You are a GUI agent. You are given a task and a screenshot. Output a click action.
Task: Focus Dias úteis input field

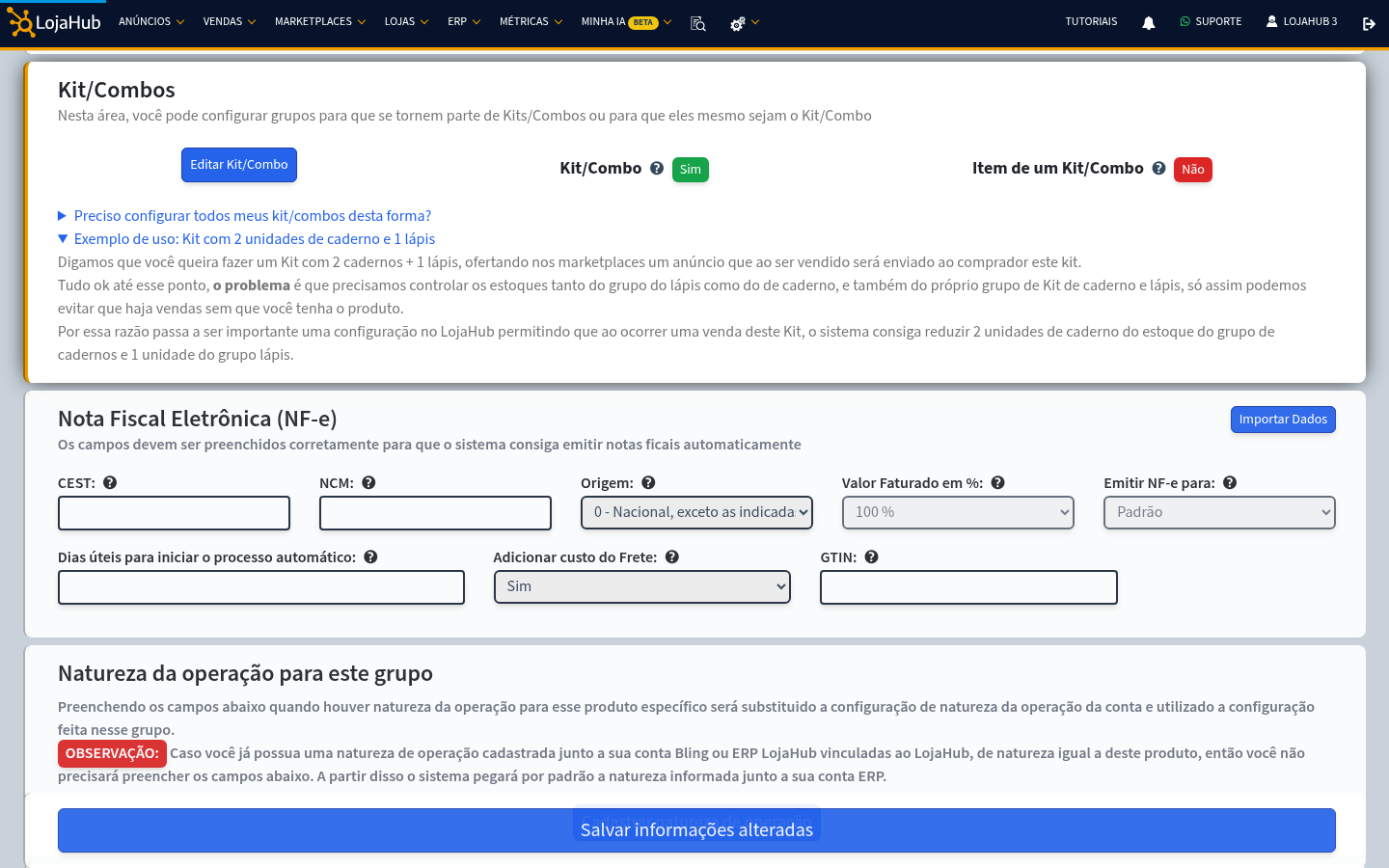261,587
